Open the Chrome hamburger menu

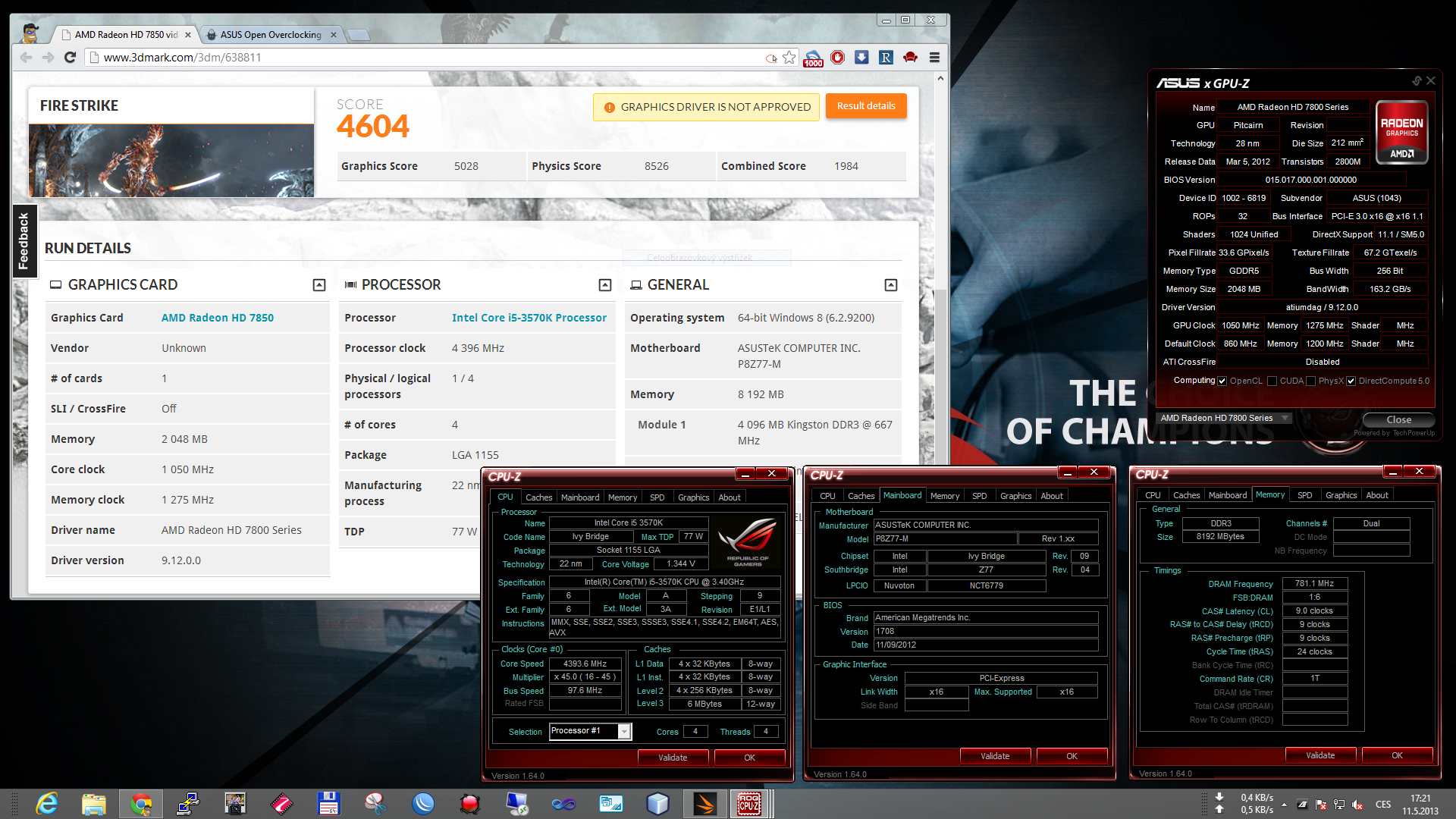tap(934, 58)
